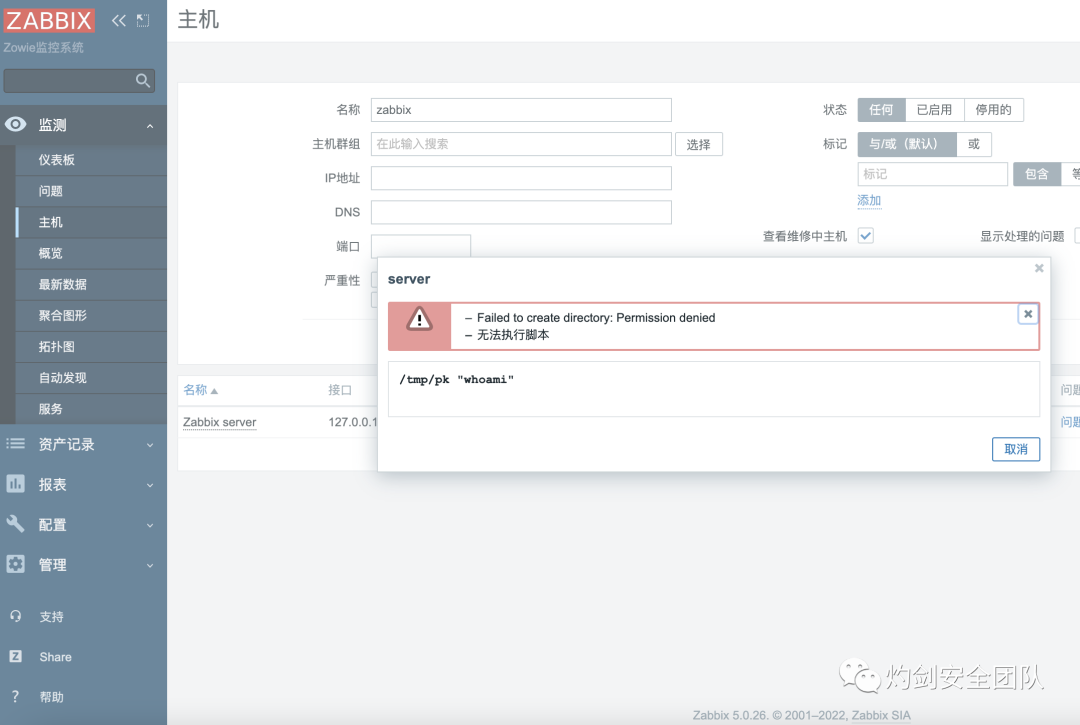Click the Zabbix SIA footer link
The height and width of the screenshot is (725, 1080).
click(x=881, y=715)
